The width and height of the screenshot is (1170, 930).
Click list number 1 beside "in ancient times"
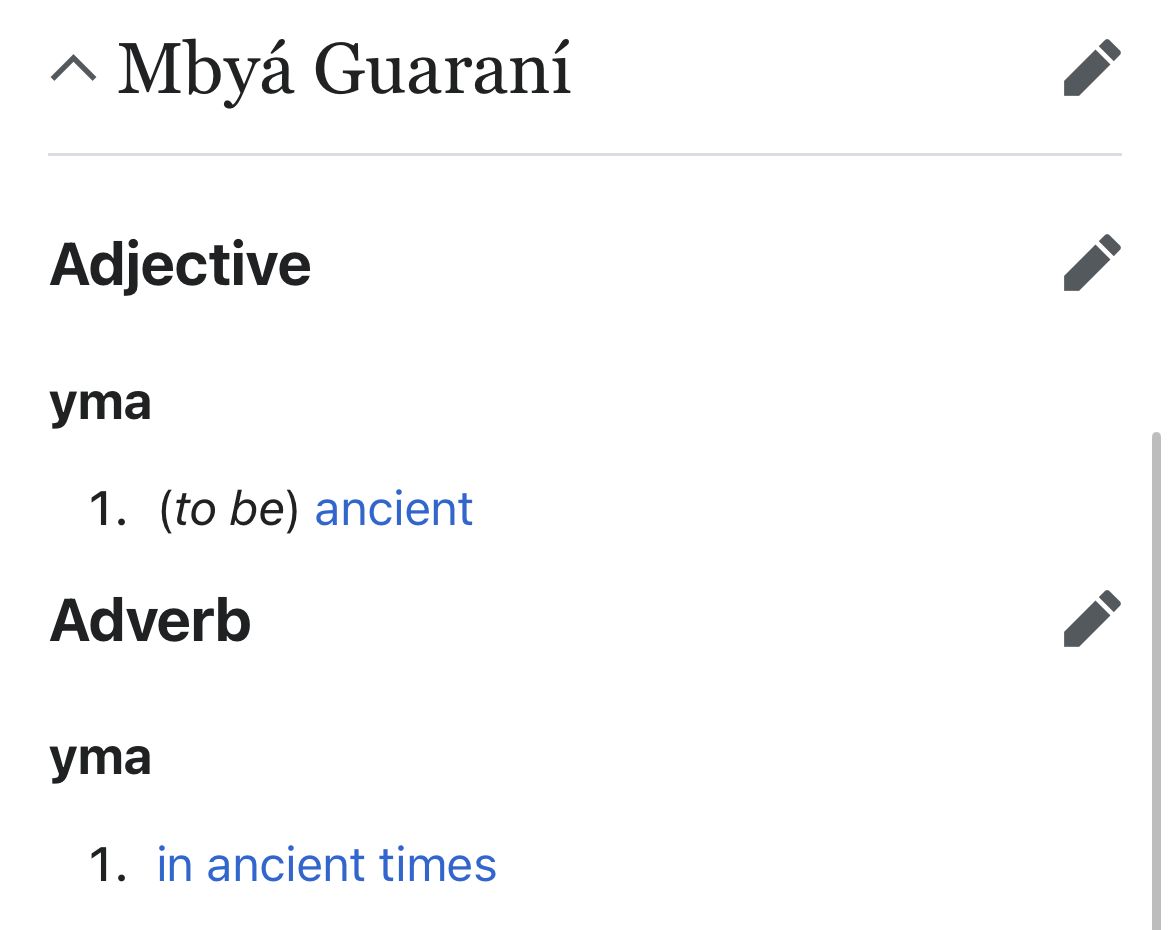[x=108, y=865]
